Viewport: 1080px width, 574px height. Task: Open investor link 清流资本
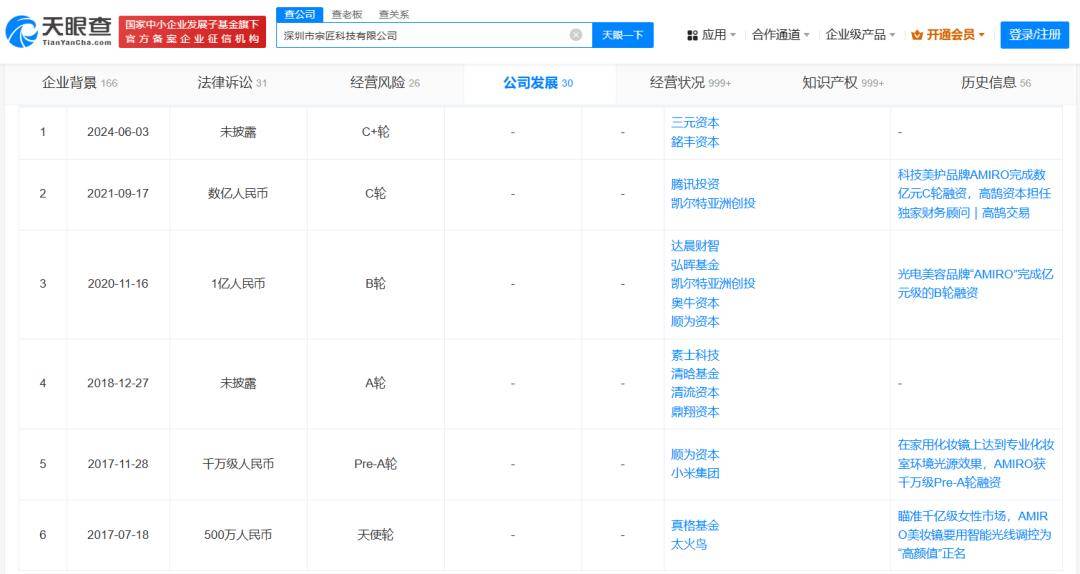695,392
